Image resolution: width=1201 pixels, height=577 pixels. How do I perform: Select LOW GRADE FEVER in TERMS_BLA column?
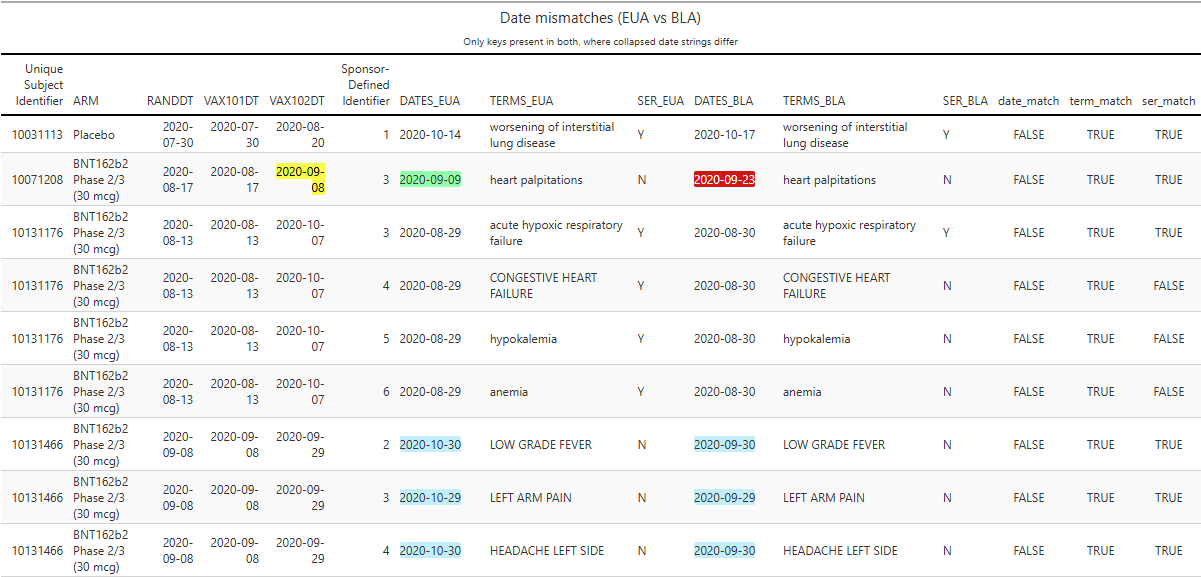pos(833,445)
